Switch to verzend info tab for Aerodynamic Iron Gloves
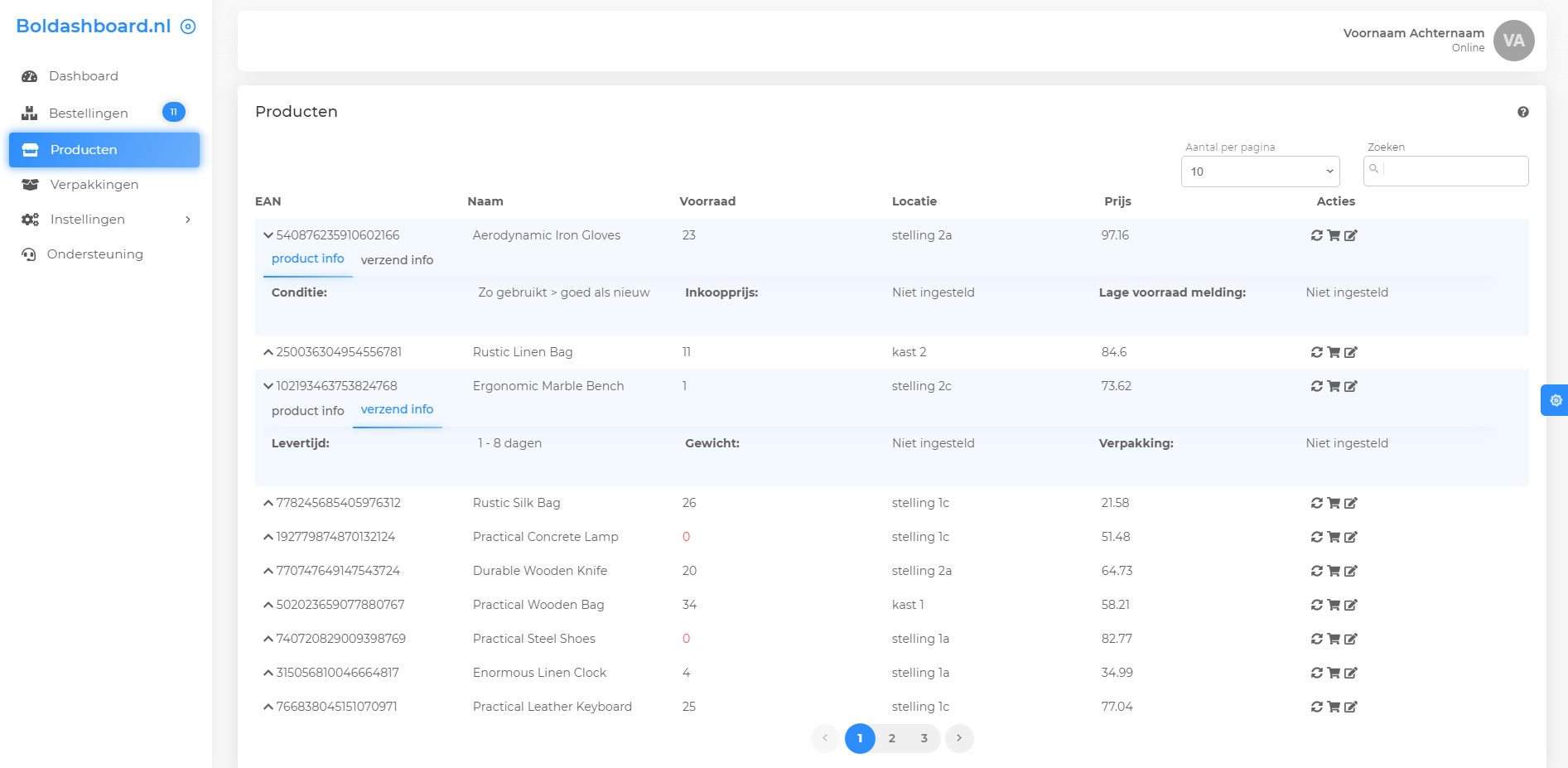The width and height of the screenshot is (1568, 768). [397, 260]
